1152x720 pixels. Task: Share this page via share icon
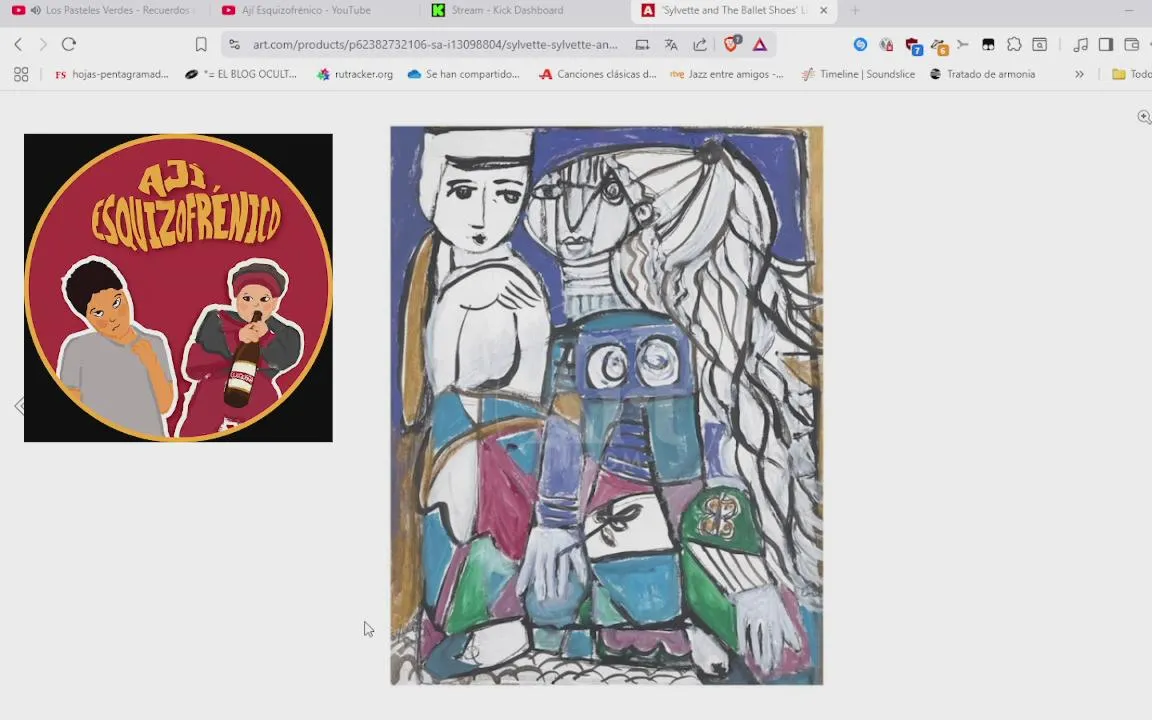[700, 45]
